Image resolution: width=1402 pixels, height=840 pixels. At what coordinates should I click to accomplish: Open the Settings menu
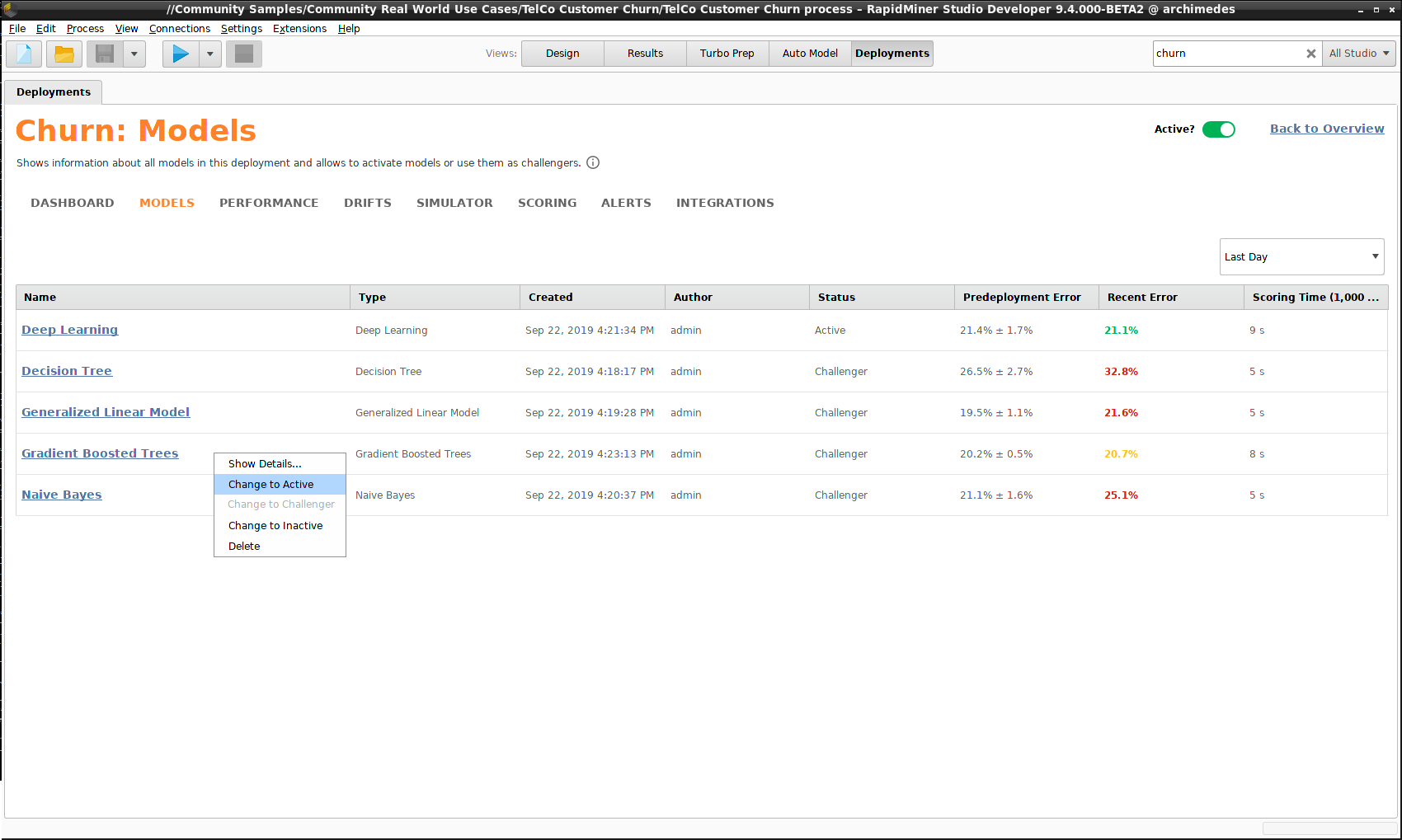(x=242, y=29)
